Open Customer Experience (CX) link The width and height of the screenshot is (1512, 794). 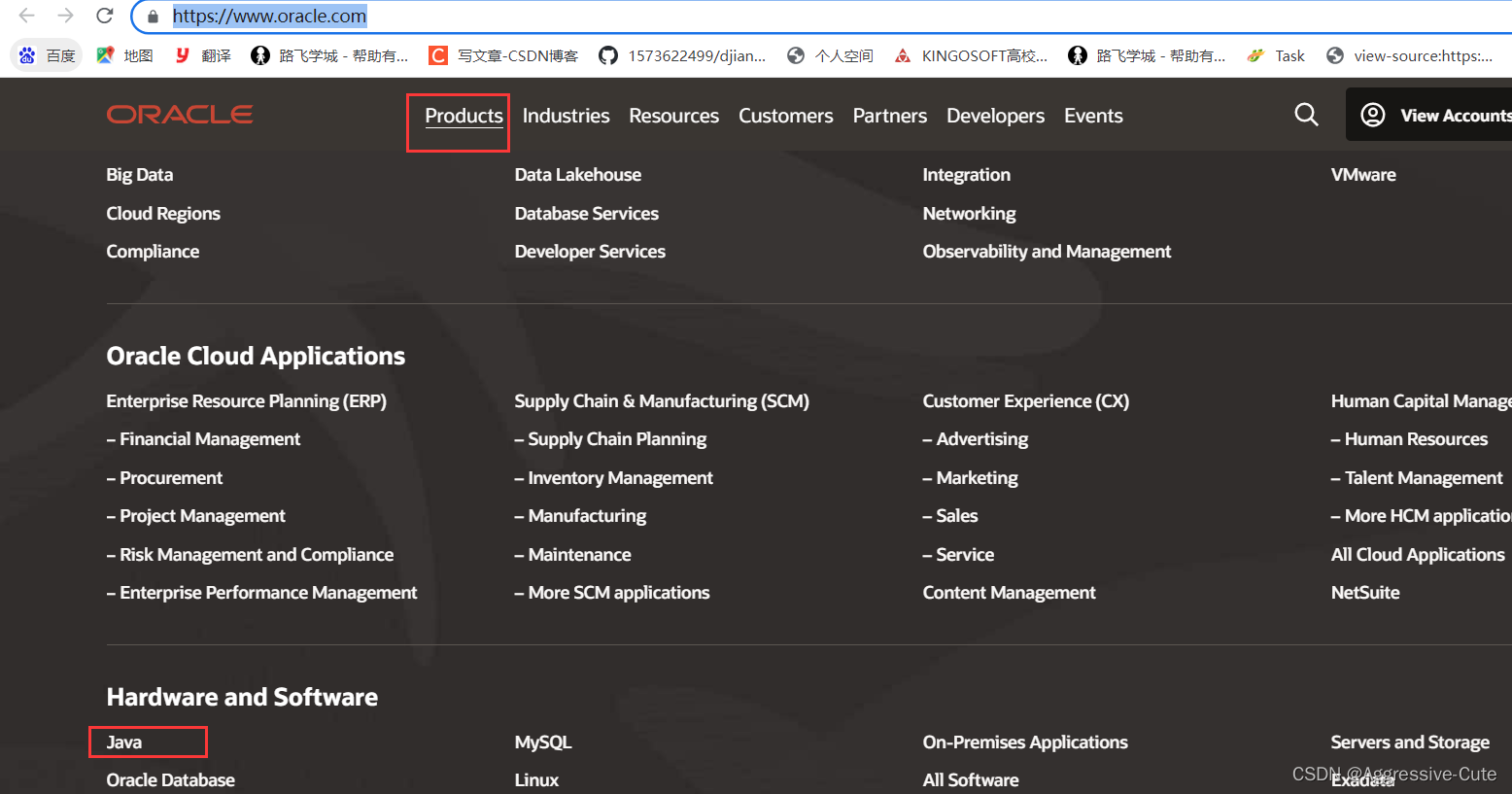point(1026,401)
